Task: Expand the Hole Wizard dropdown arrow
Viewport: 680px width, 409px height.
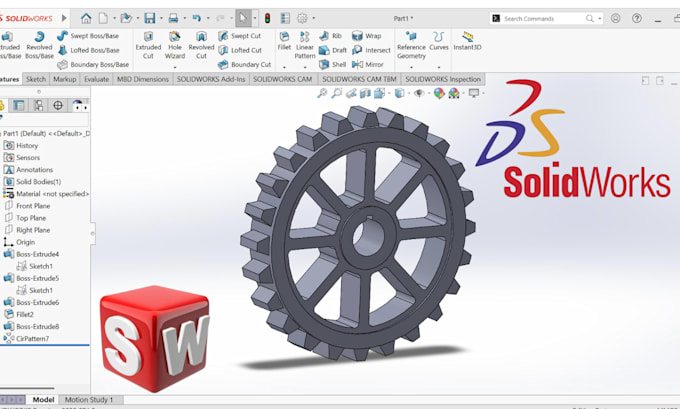Action: tap(175, 67)
